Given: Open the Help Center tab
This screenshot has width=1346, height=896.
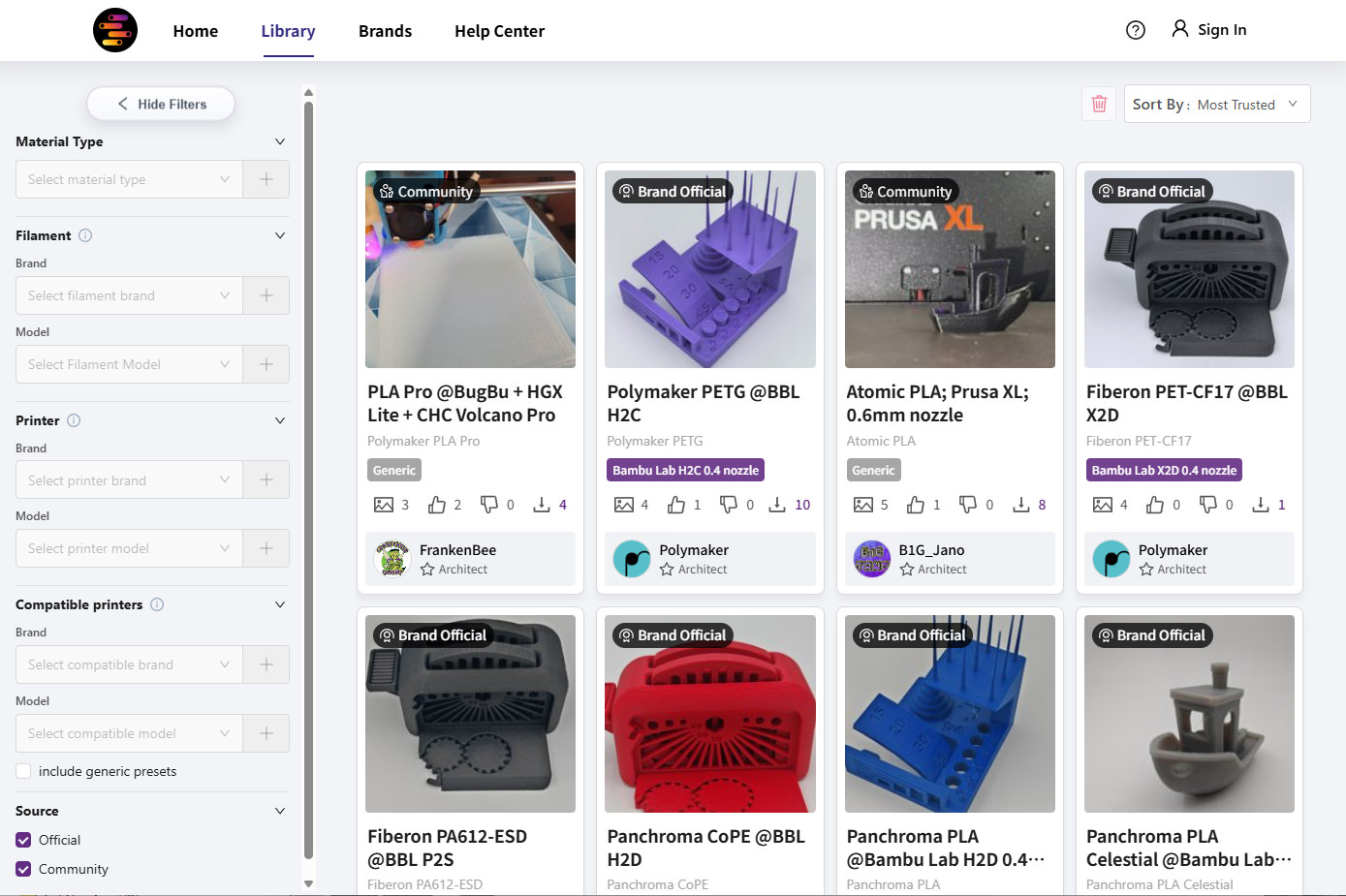Looking at the screenshot, I should click(x=499, y=31).
